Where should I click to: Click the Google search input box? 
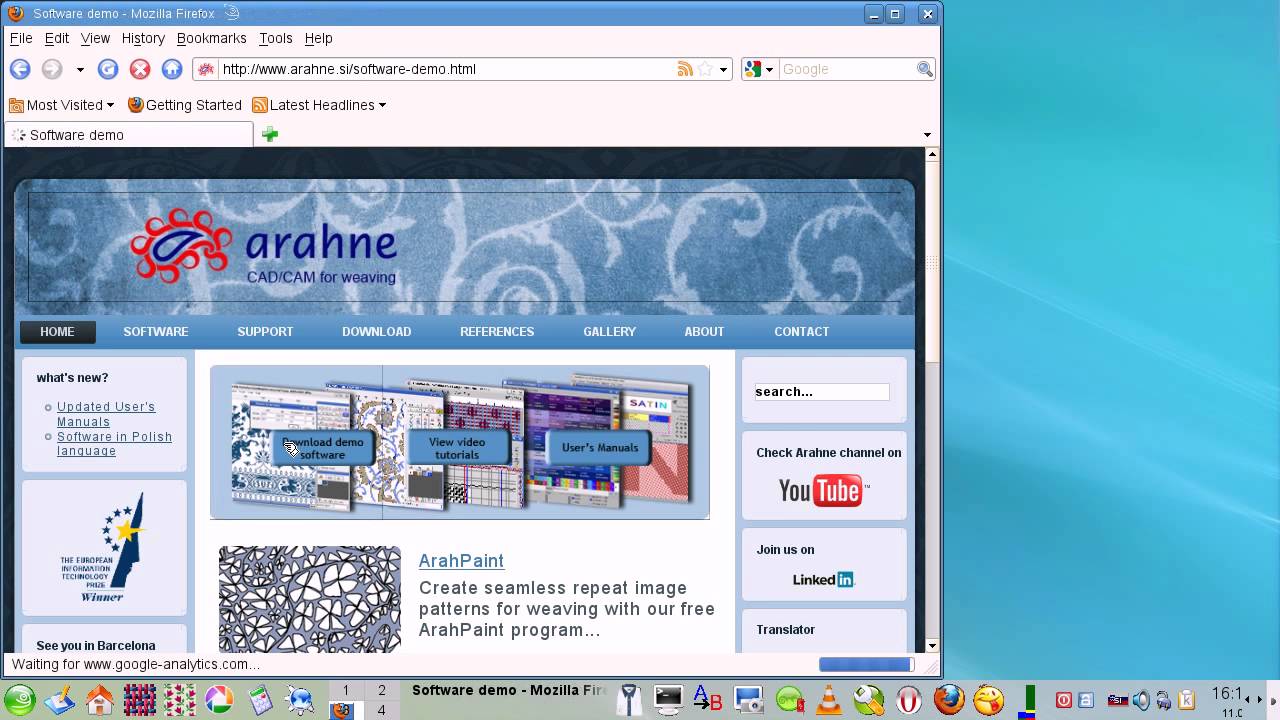[x=846, y=69]
